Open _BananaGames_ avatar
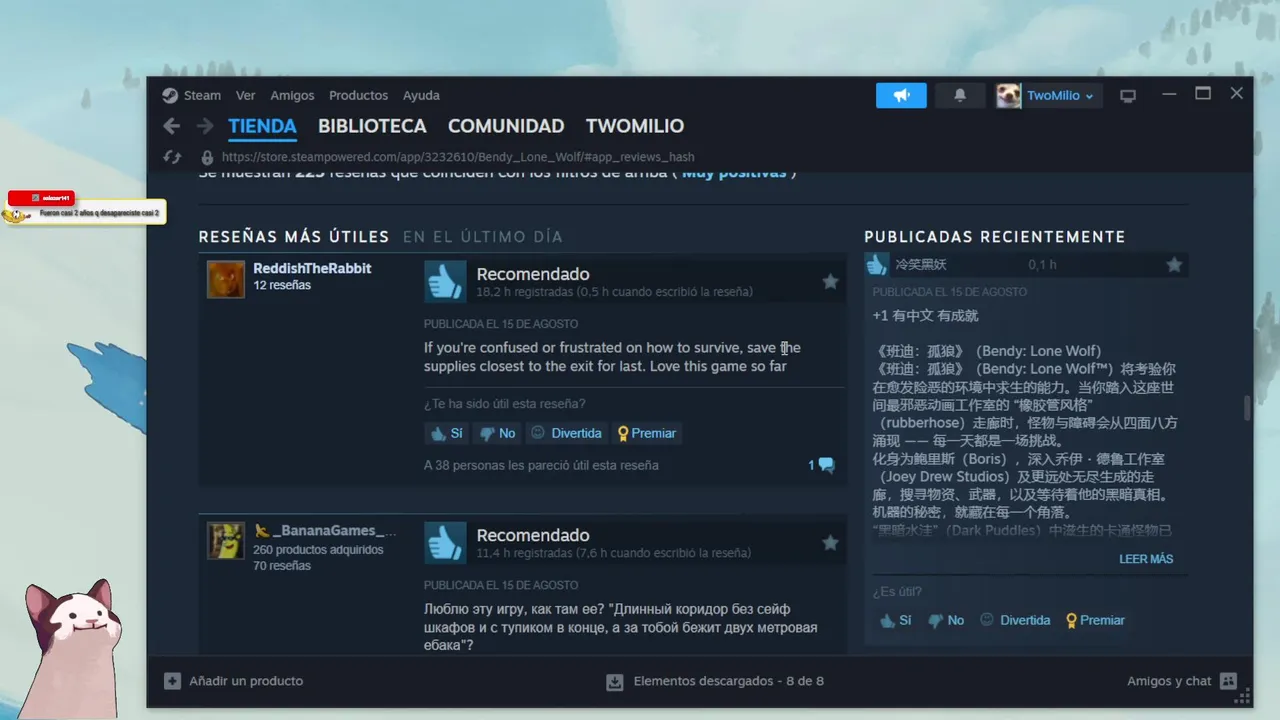The width and height of the screenshot is (1280, 720). [x=226, y=540]
